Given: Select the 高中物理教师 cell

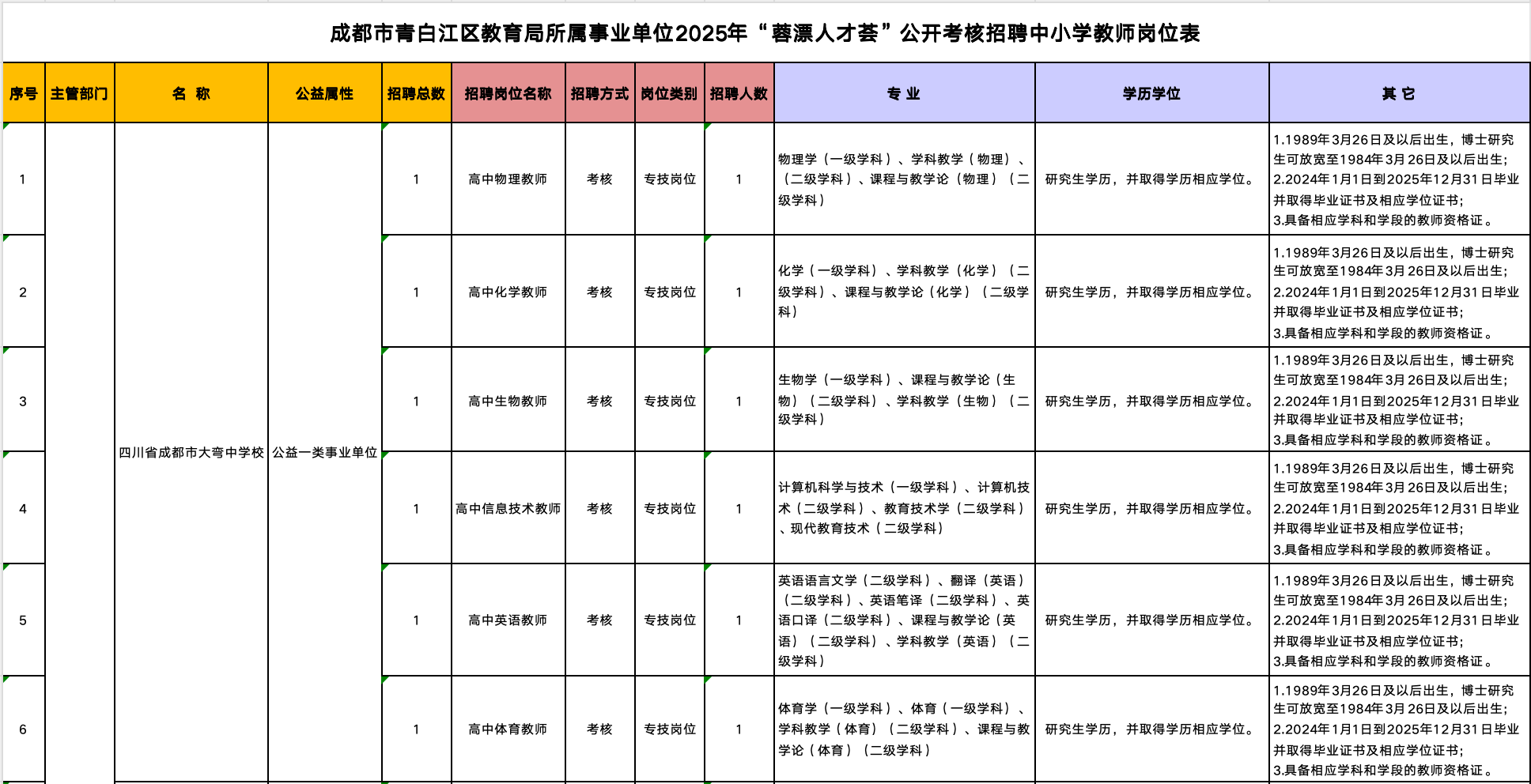Looking at the screenshot, I should 508,179.
